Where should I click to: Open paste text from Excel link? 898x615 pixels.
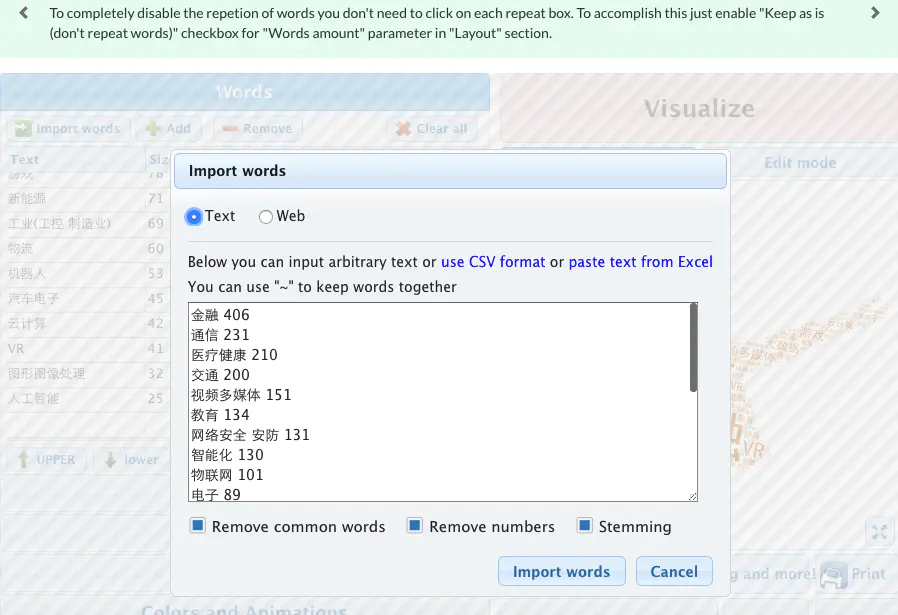pyautogui.click(x=640, y=262)
